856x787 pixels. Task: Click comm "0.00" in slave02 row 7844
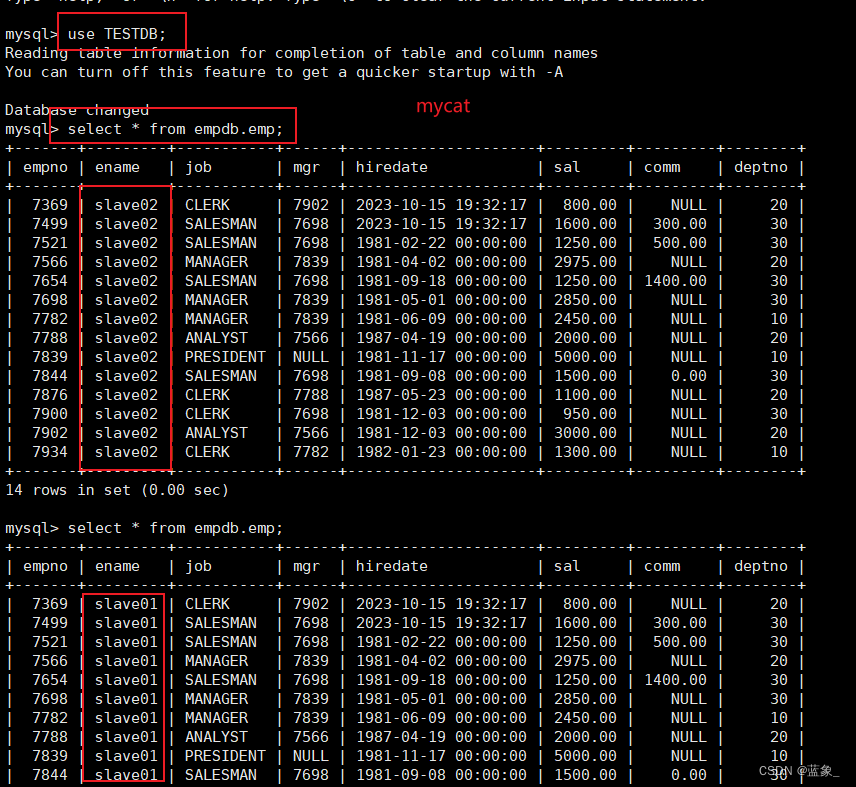tap(689, 376)
